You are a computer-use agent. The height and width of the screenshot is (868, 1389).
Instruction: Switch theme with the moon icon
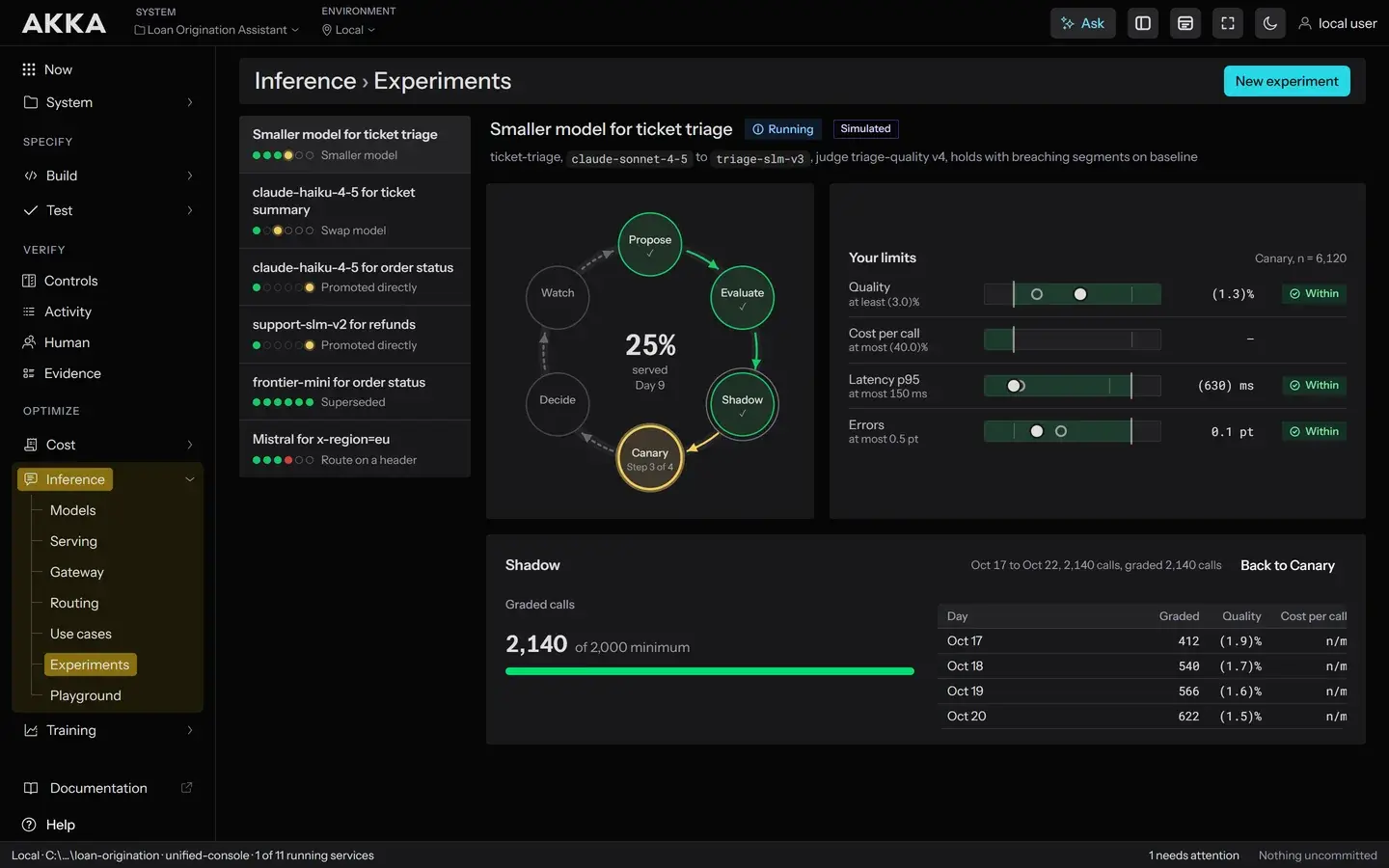pyautogui.click(x=1270, y=23)
